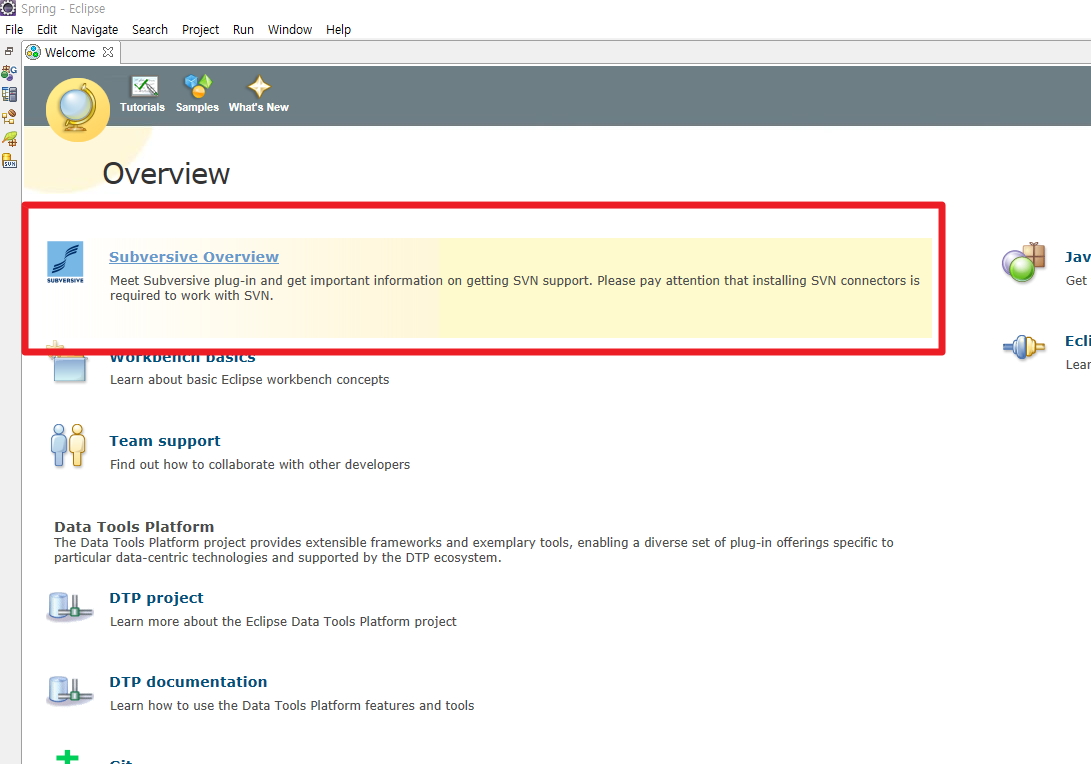Click the golden globe Welcome home icon
This screenshot has height=764, width=1091.
(x=78, y=109)
